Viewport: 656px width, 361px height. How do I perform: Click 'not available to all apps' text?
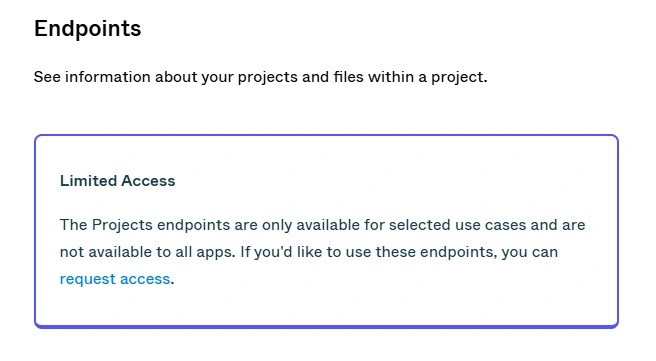point(148,252)
